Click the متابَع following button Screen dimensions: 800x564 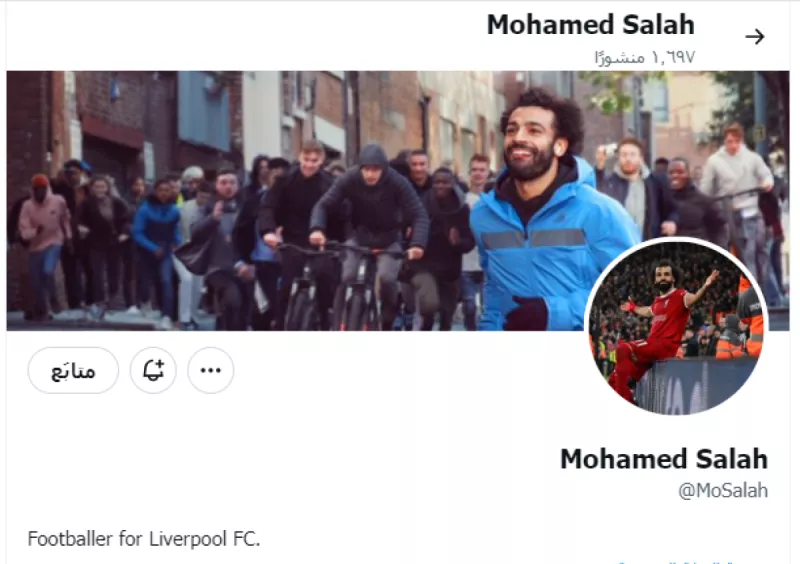(x=73, y=371)
